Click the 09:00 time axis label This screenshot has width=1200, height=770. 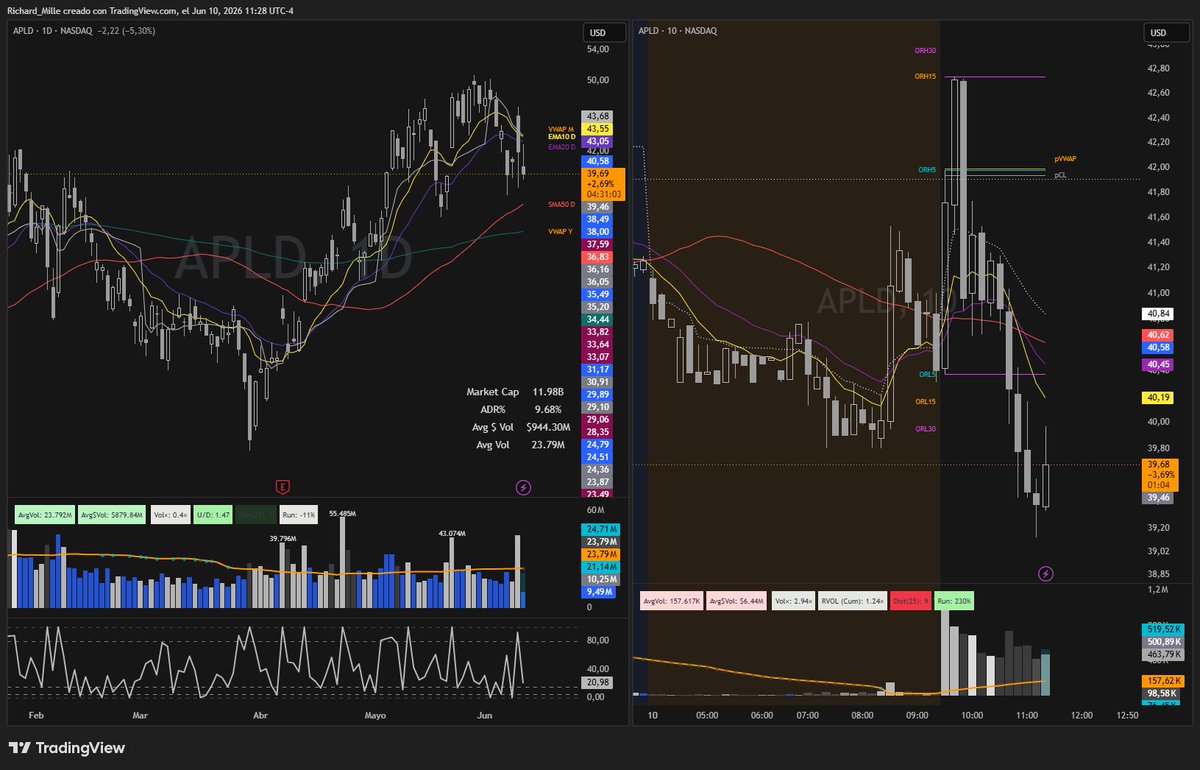click(x=916, y=716)
